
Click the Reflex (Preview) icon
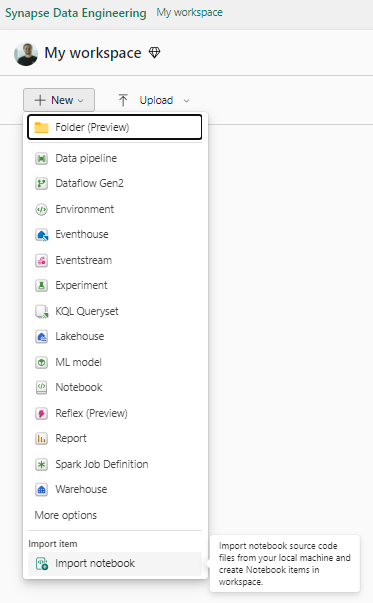pos(42,413)
